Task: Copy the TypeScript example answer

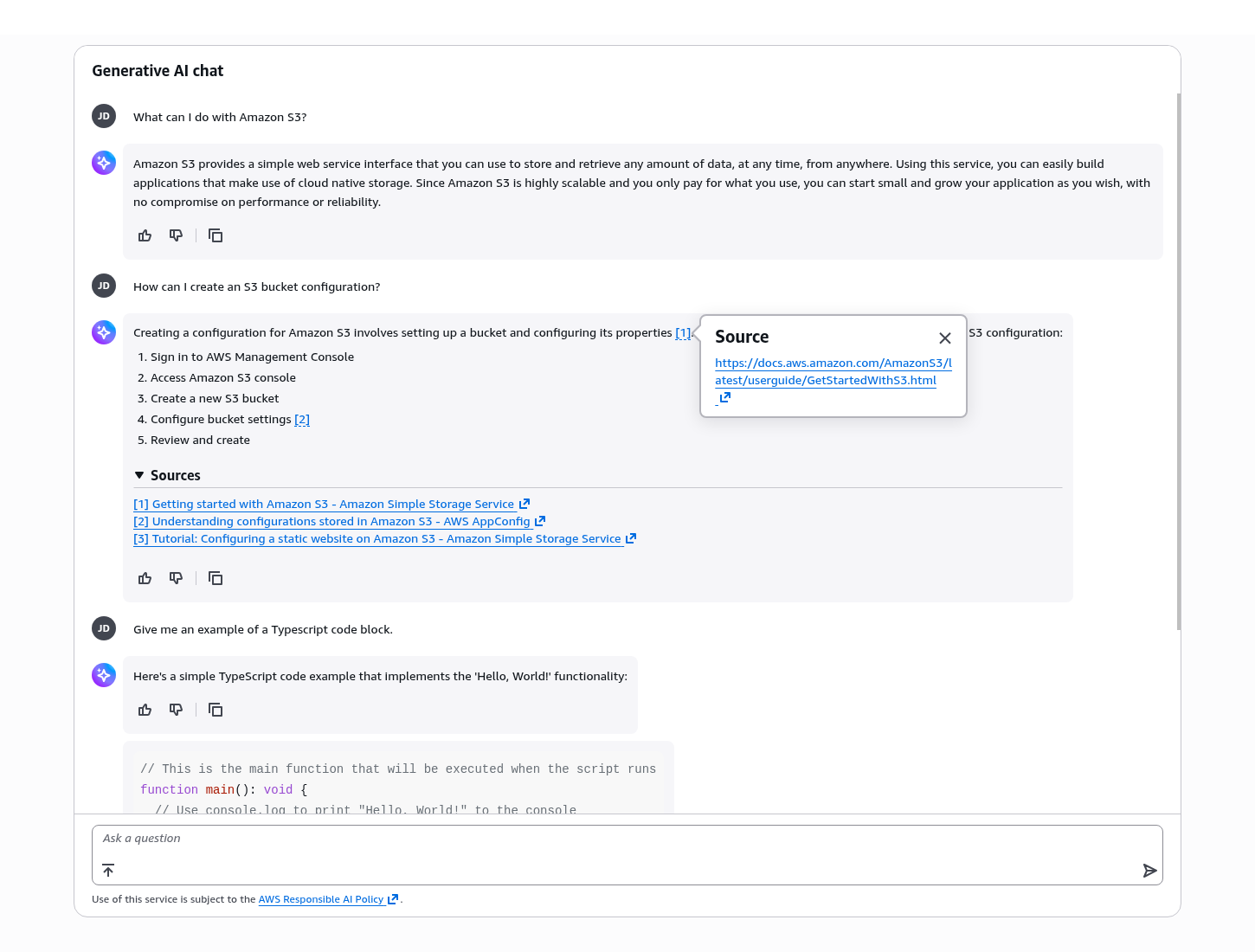Action: click(216, 710)
